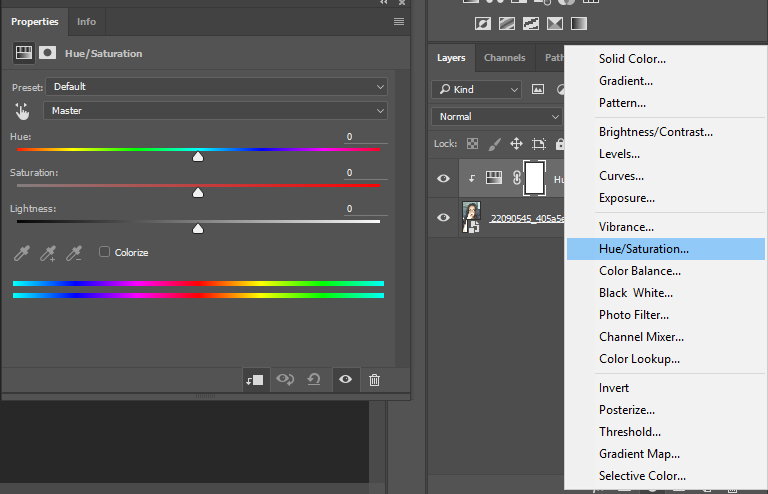Screen dimensions: 768x494
Task: Choose Threshold... from the menu
Action: click(x=666, y=432)
